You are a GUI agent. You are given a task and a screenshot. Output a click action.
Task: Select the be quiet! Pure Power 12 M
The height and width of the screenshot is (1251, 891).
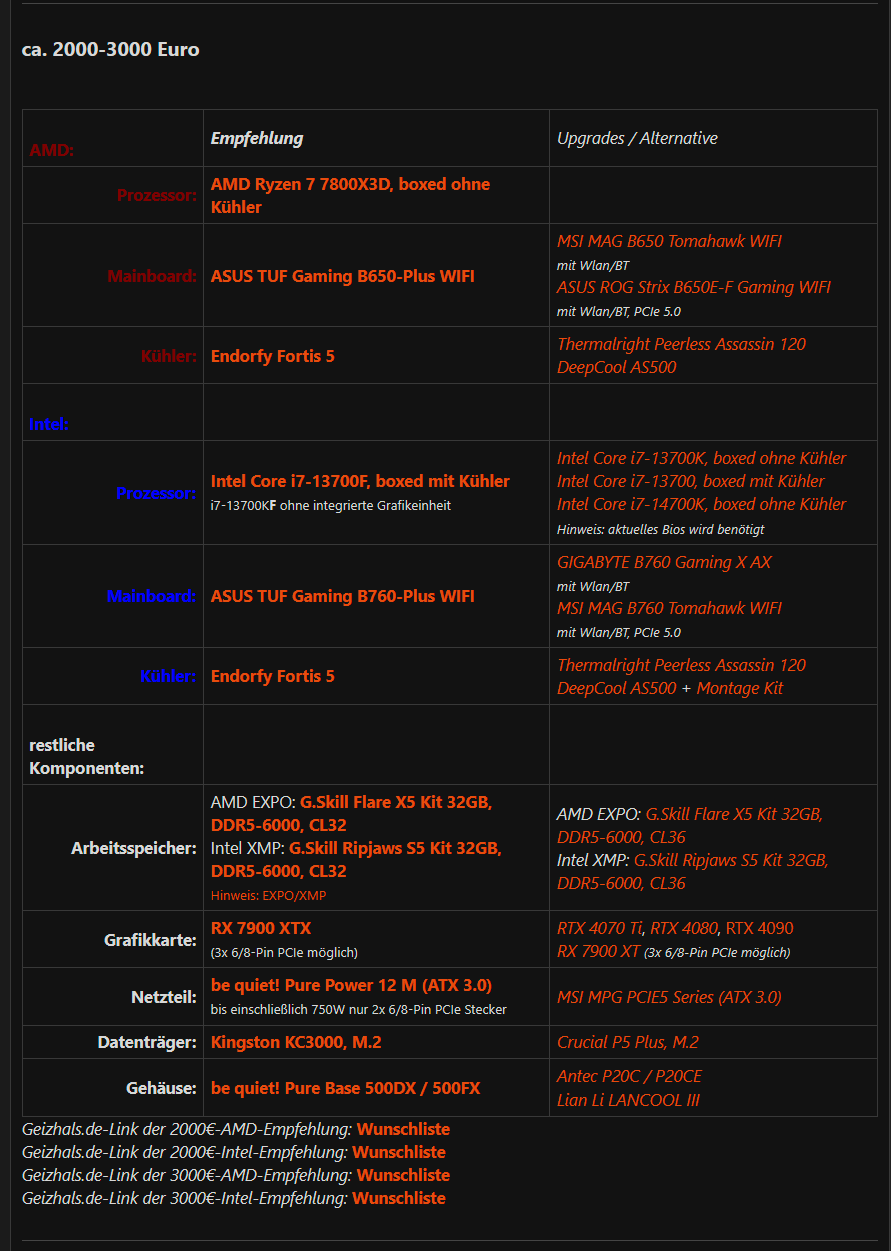[x=351, y=984]
